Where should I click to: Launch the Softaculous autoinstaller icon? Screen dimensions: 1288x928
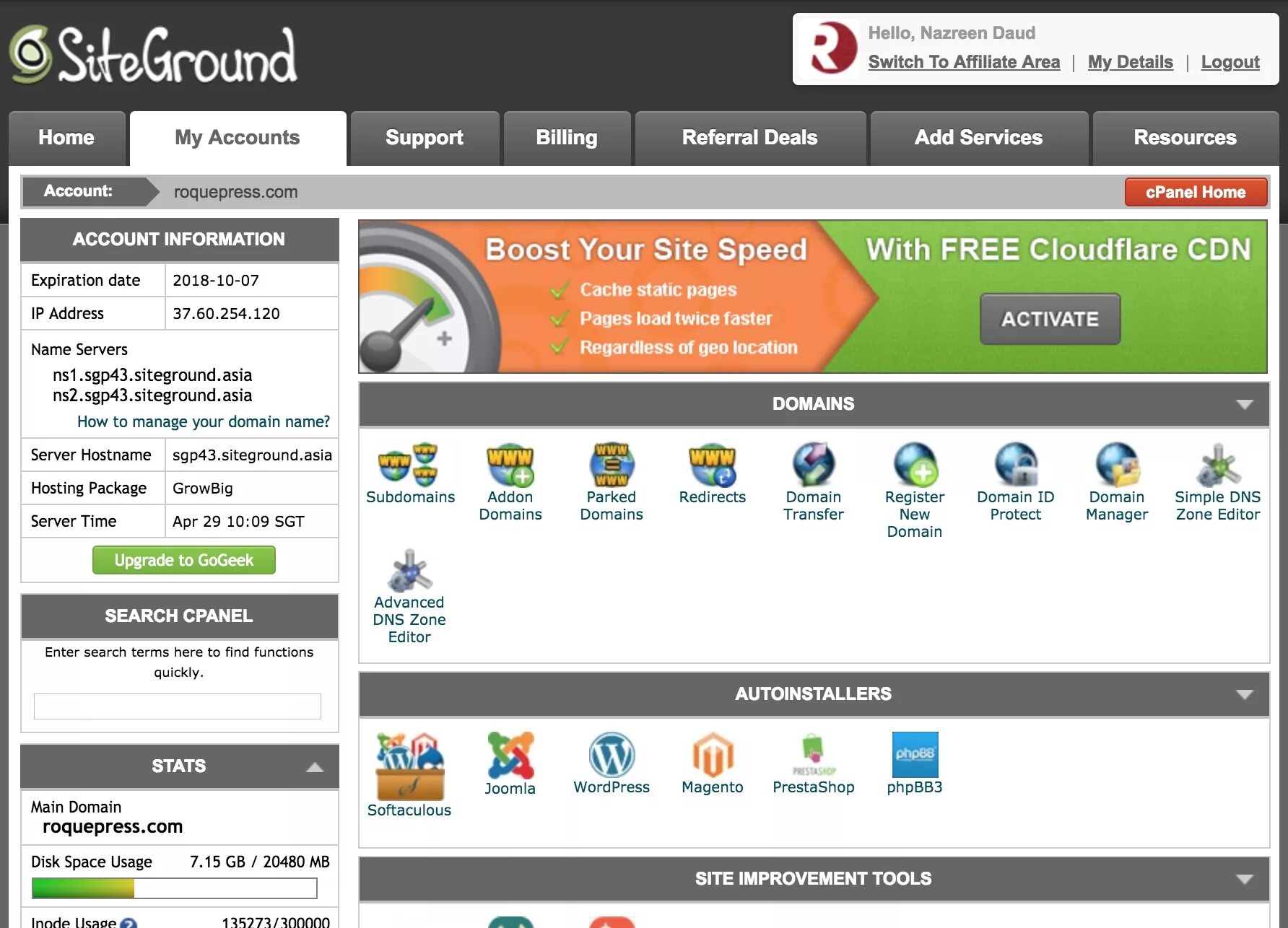(x=409, y=766)
